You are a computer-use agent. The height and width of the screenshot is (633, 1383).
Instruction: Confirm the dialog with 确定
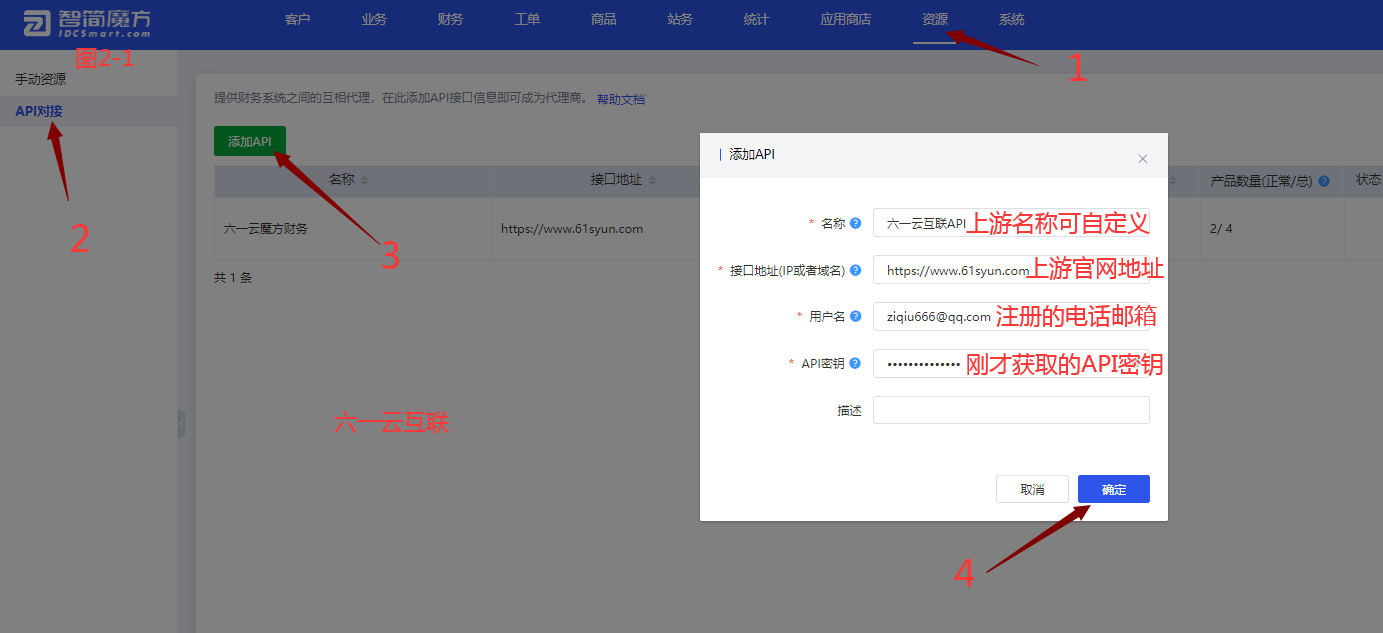(1114, 489)
